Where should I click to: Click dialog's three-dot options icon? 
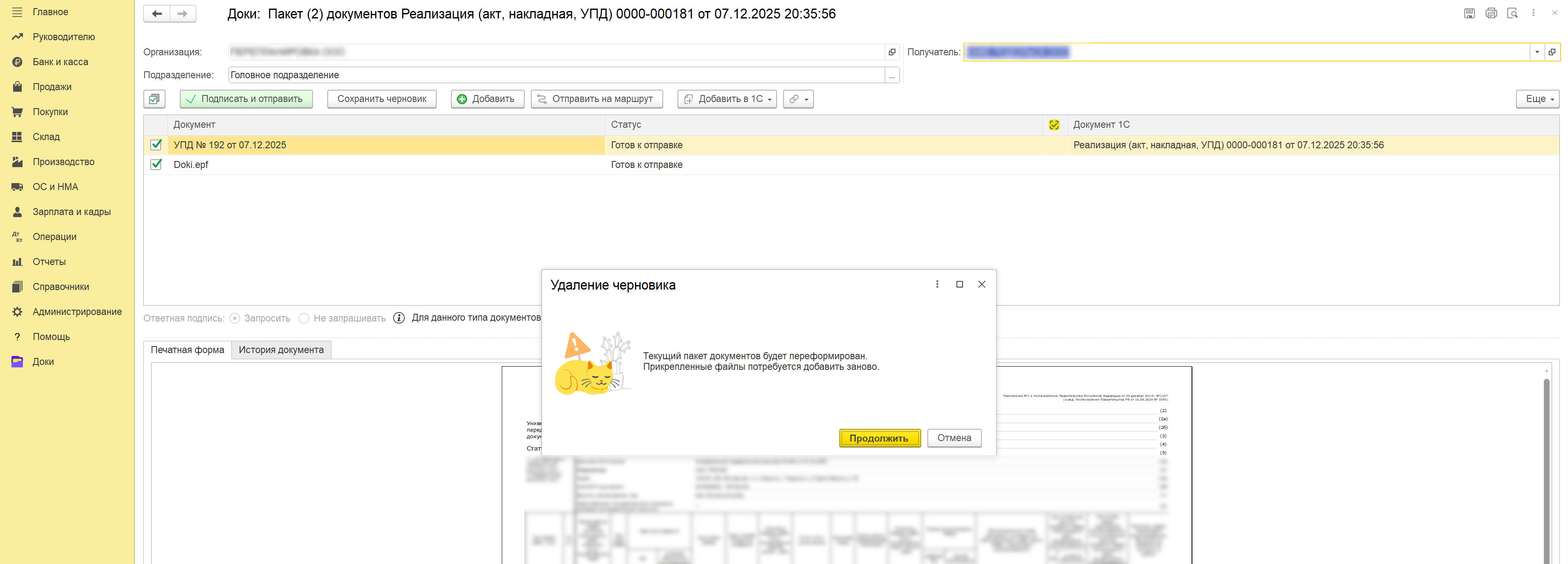937,284
